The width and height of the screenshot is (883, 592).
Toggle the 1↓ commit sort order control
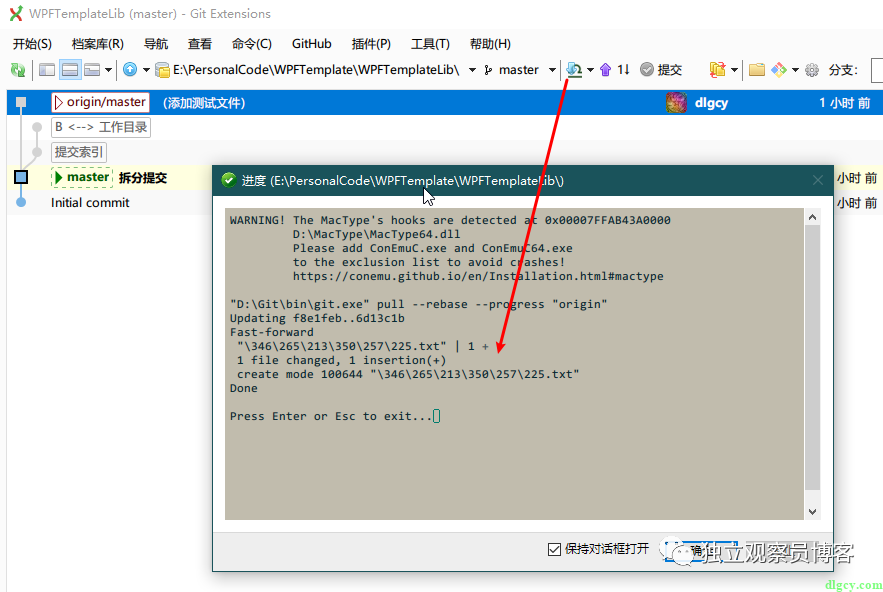(624, 70)
